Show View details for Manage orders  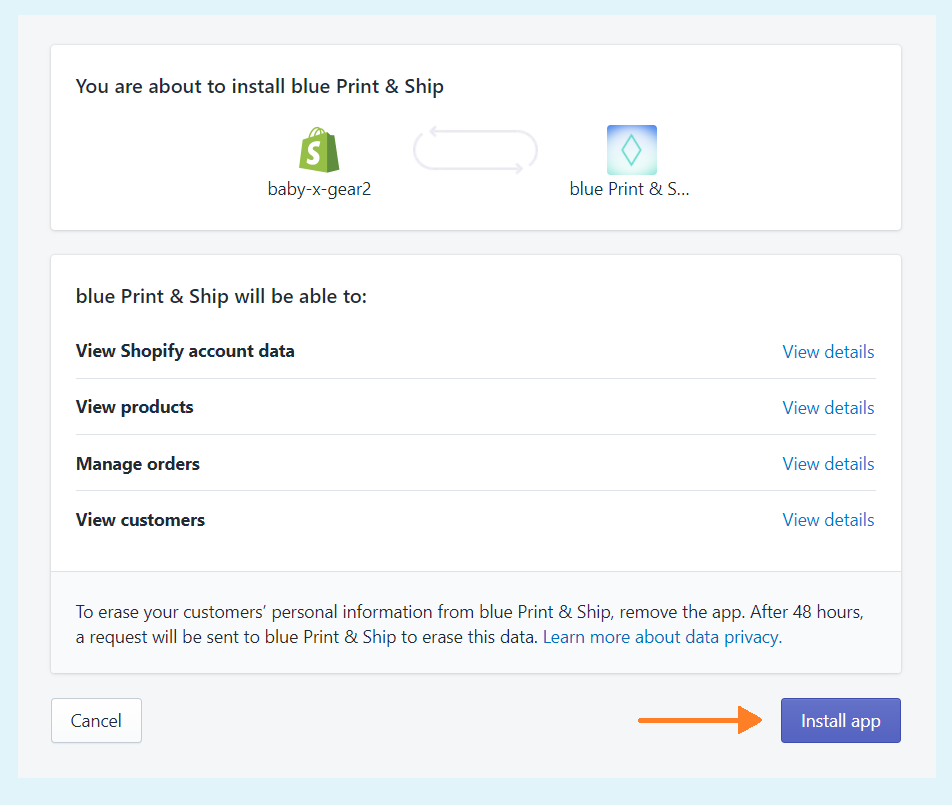click(828, 464)
